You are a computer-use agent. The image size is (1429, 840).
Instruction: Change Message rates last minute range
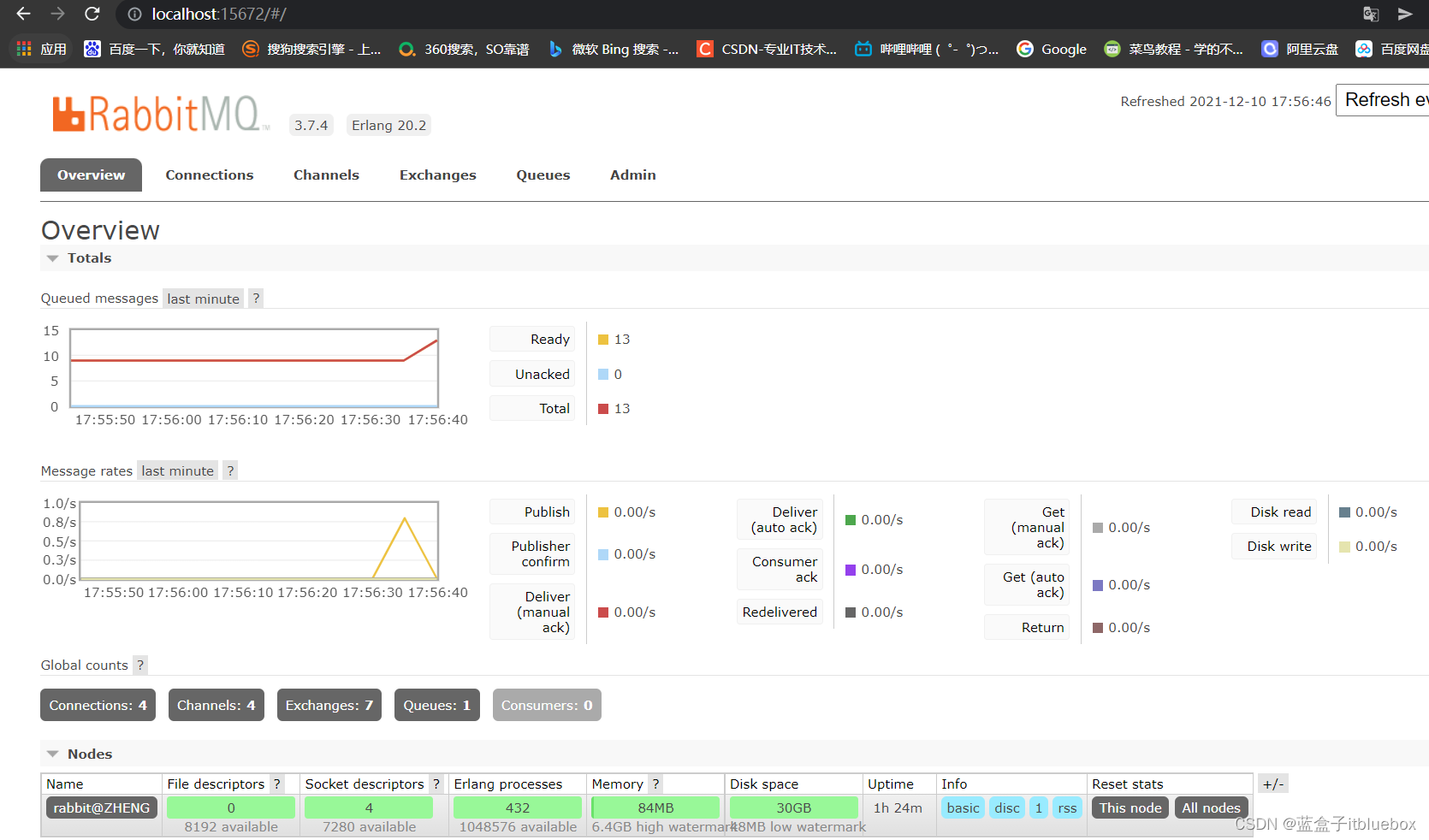coord(177,470)
